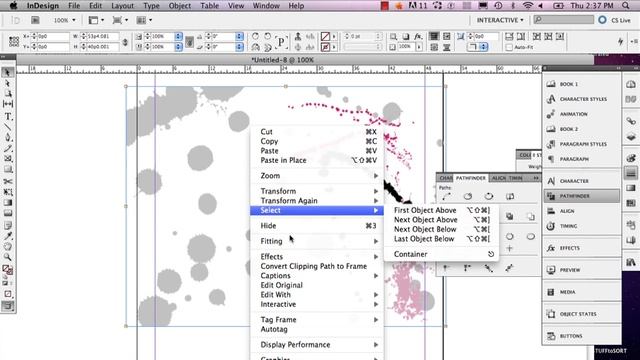Open the Interactive workspace dropdown

pyautogui.click(x=500, y=20)
